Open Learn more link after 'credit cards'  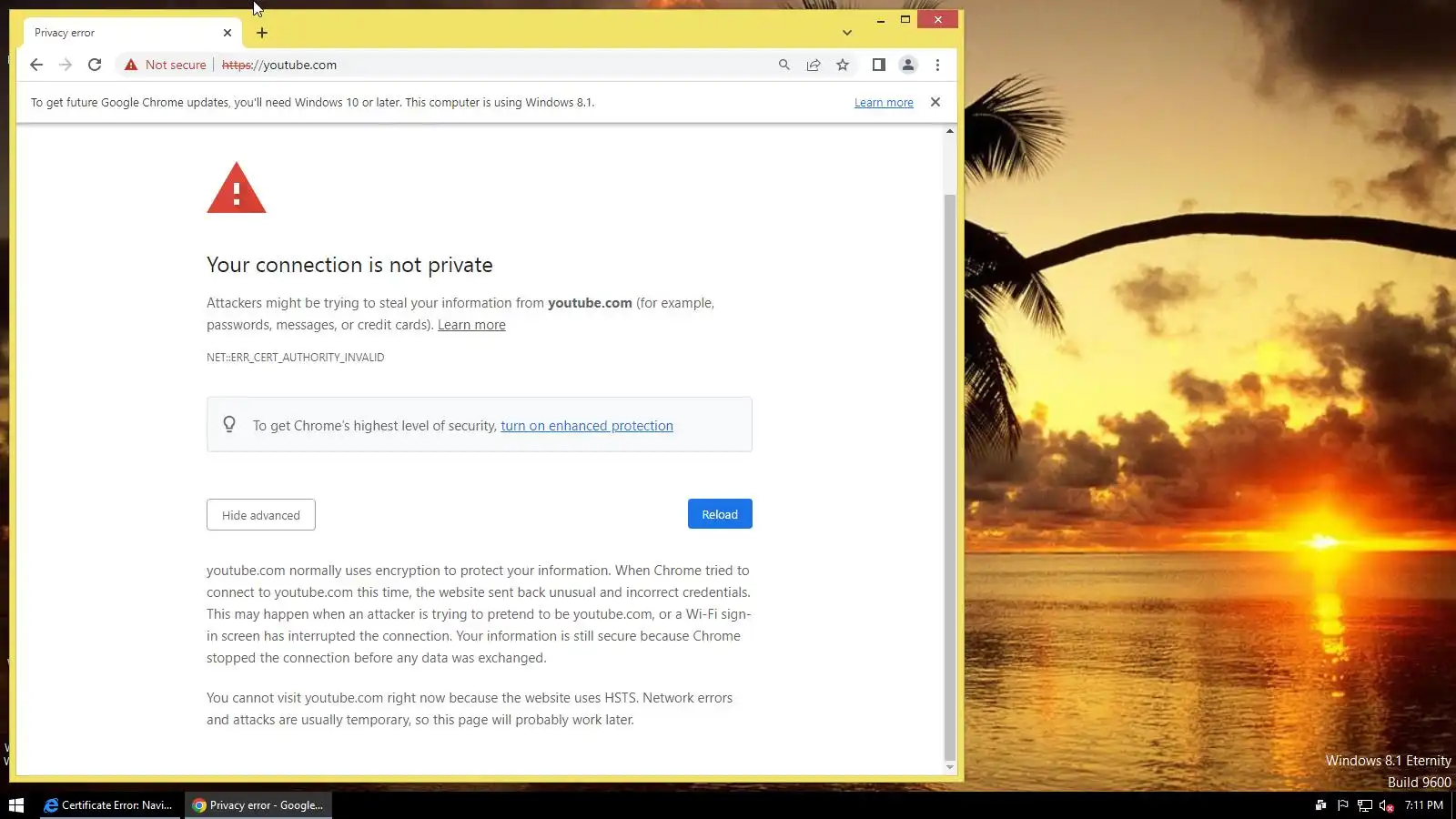(471, 325)
